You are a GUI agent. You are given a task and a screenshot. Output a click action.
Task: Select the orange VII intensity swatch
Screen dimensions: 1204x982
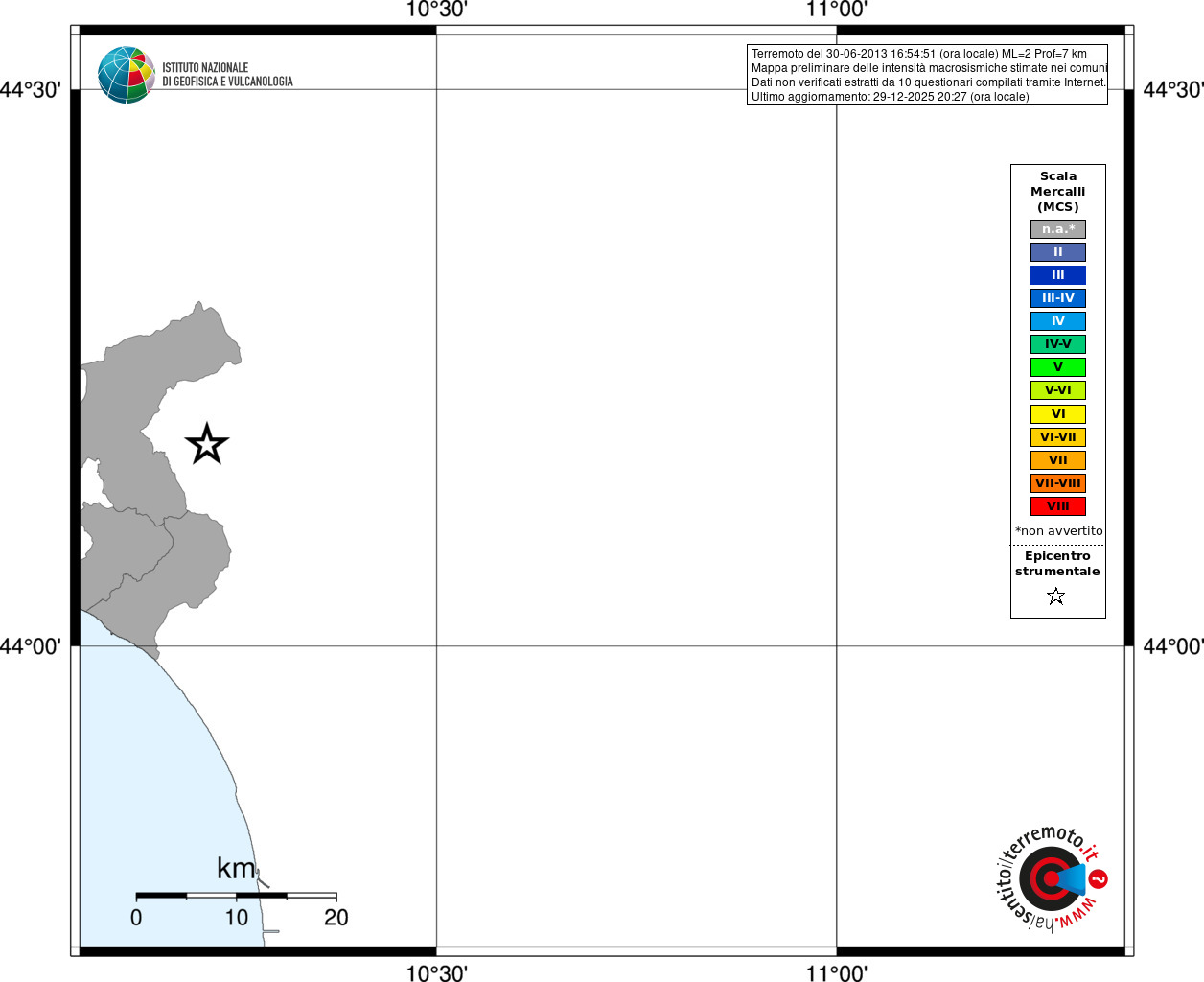[x=1058, y=460]
